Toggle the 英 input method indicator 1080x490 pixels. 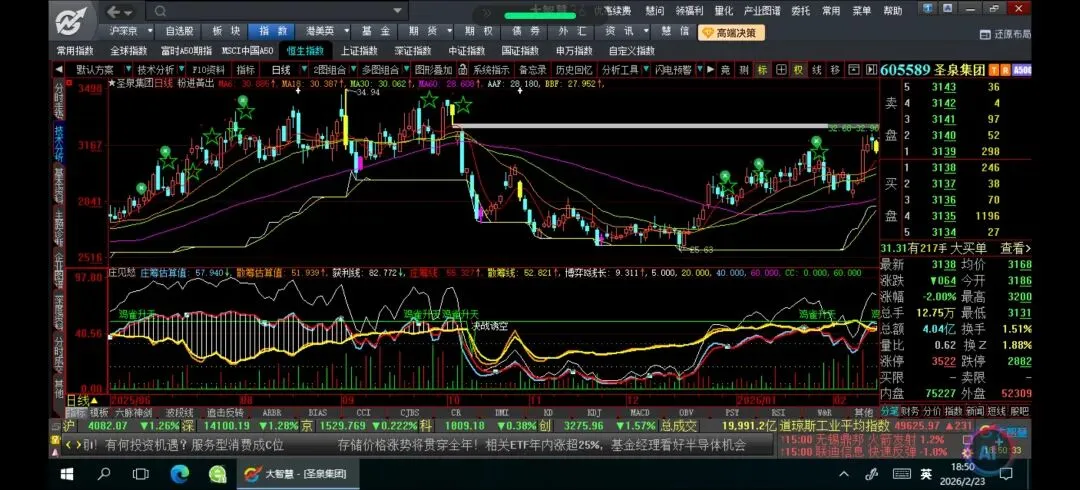(926, 474)
